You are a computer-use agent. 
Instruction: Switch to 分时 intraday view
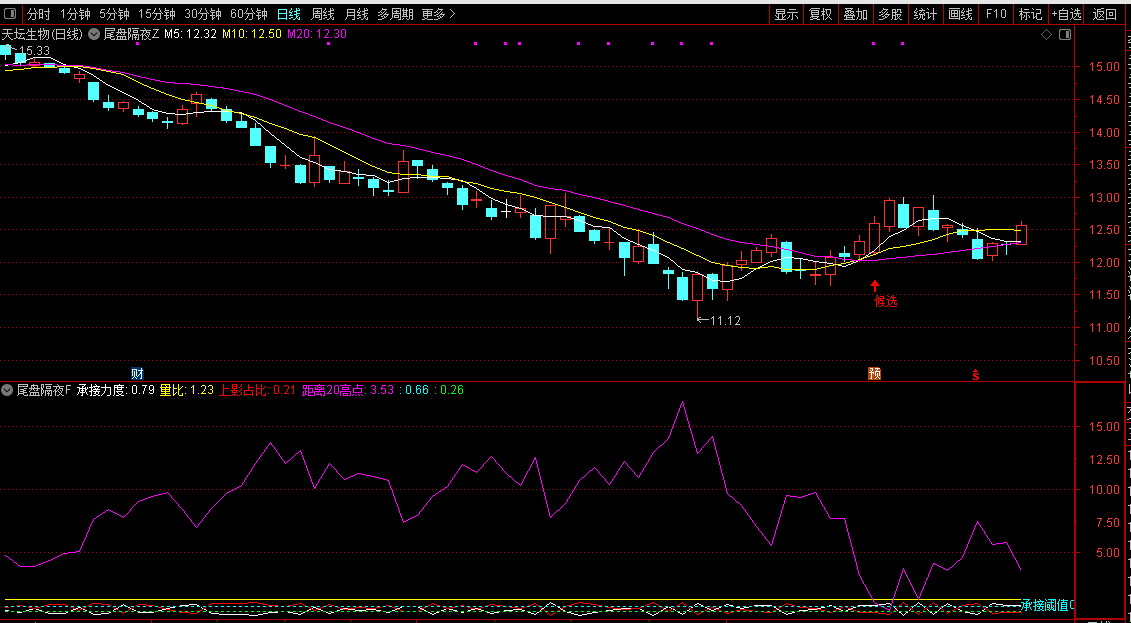pos(39,14)
